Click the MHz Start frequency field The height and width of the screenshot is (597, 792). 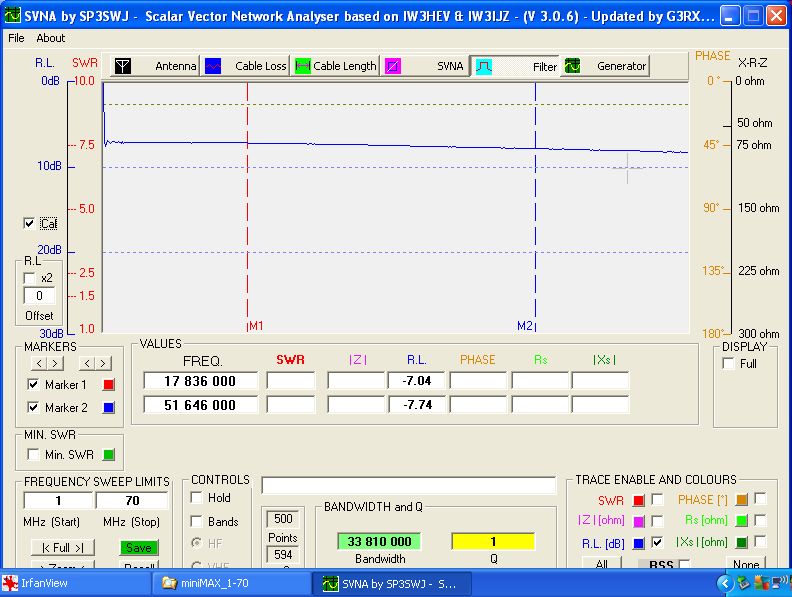59,500
